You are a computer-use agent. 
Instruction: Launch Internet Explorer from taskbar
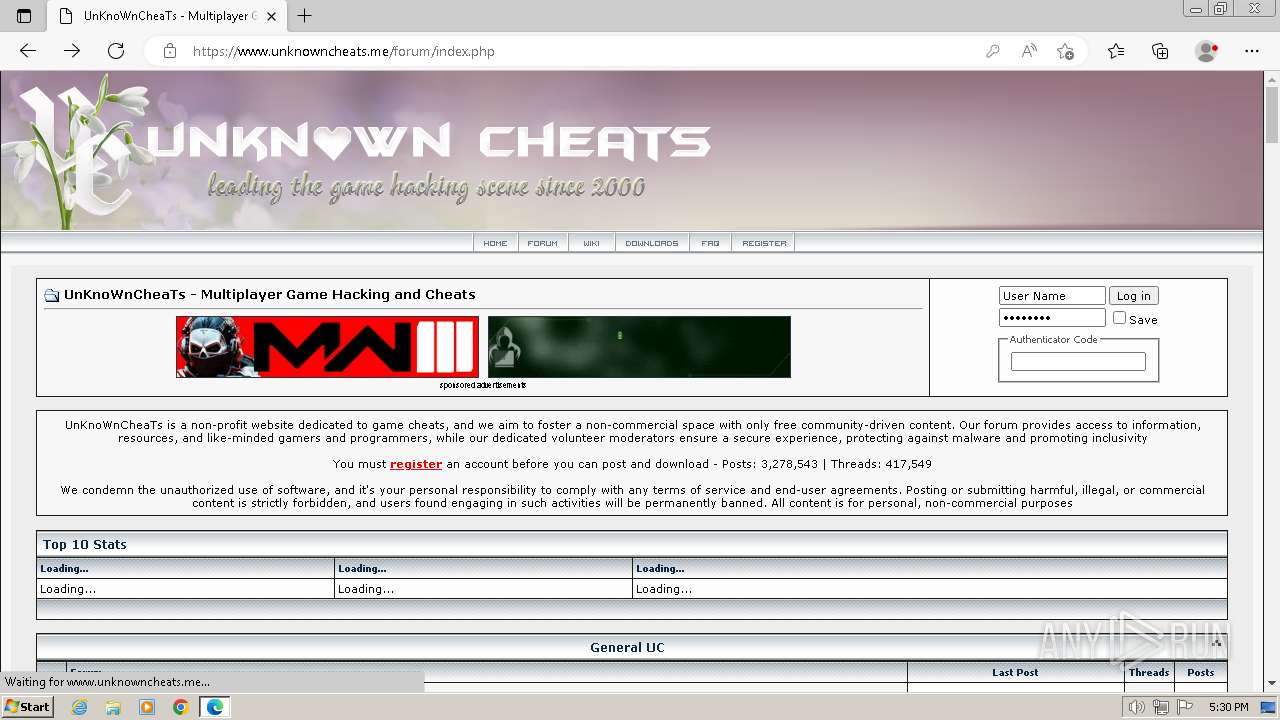click(80, 707)
